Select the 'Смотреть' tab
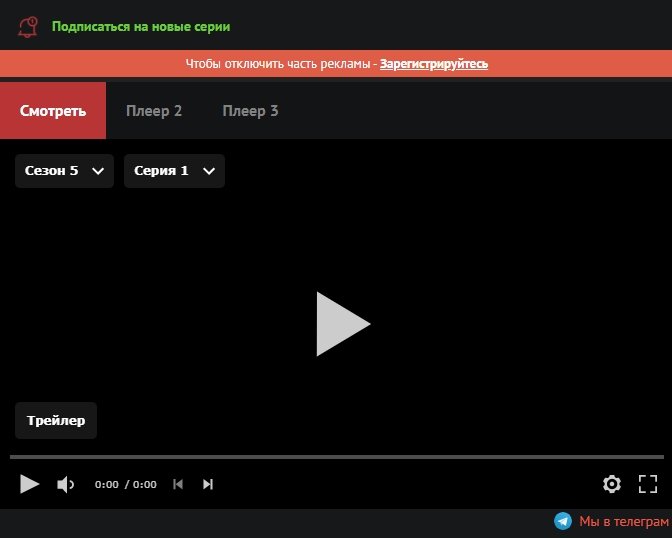672x538 pixels. (53, 111)
